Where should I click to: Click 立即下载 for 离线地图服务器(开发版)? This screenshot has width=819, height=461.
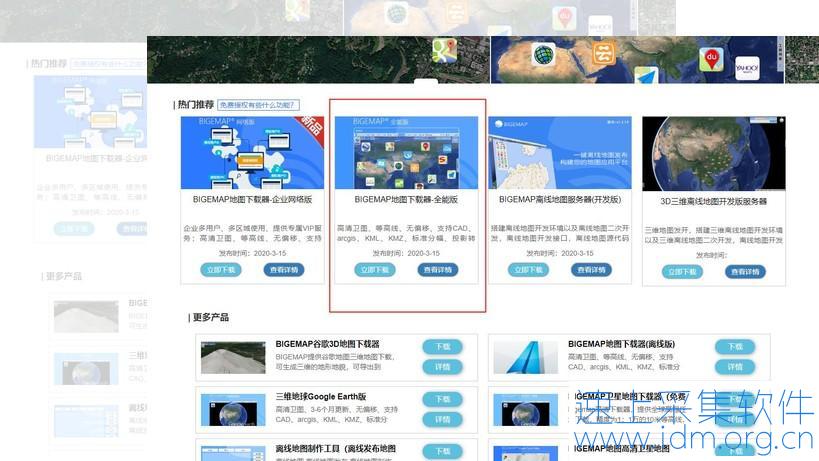click(x=529, y=270)
